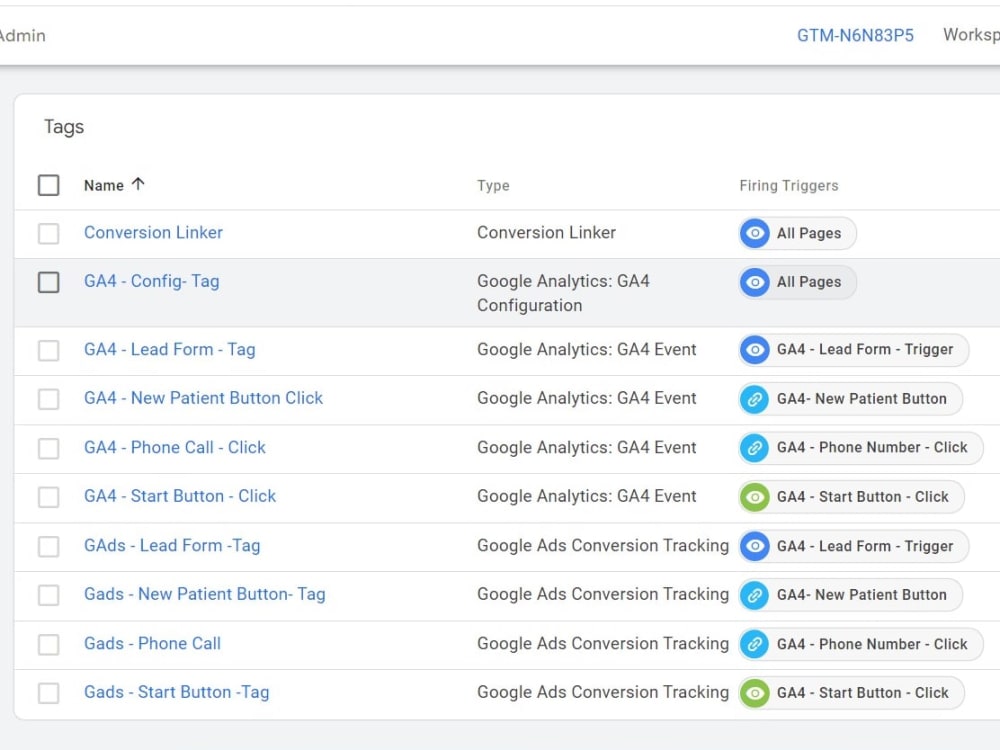The image size is (1000, 750).
Task: Click link icon in GA4 - New Patient Button Click row
Action: (x=754, y=399)
